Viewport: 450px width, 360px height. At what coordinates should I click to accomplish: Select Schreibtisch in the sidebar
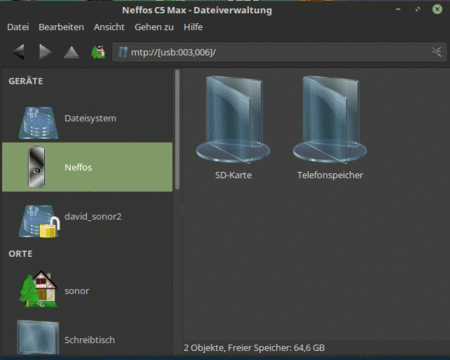coord(87,338)
